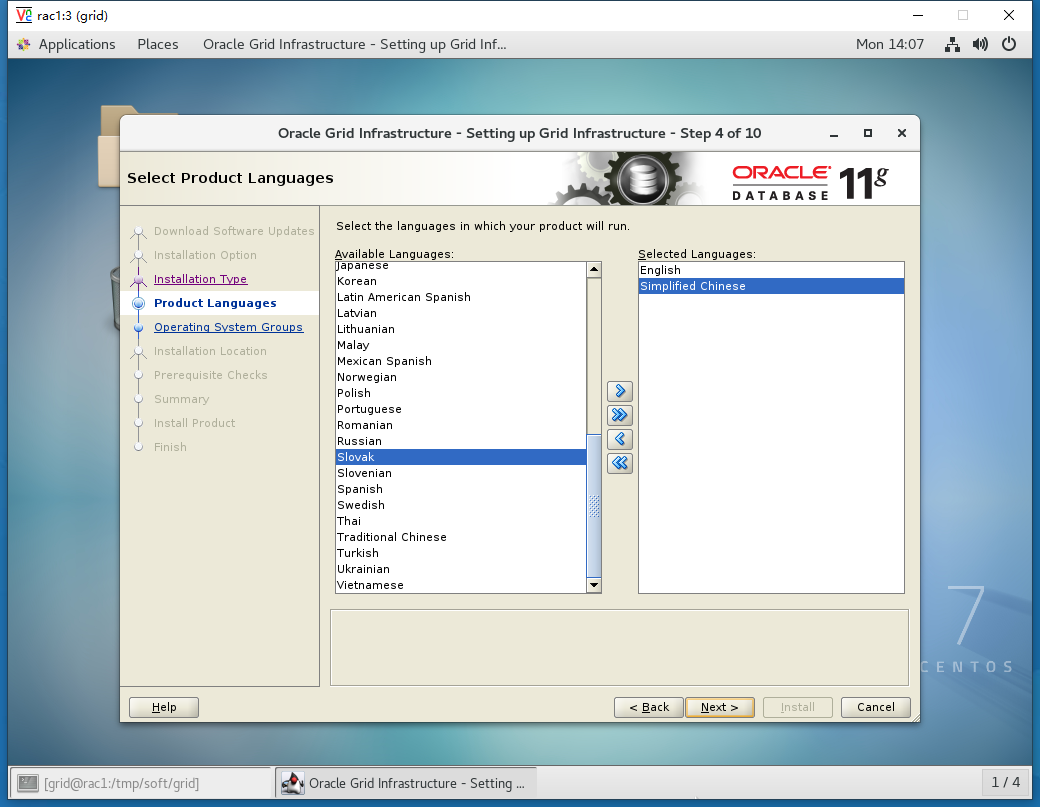Select Lithuanian in Available Languages

(460, 329)
